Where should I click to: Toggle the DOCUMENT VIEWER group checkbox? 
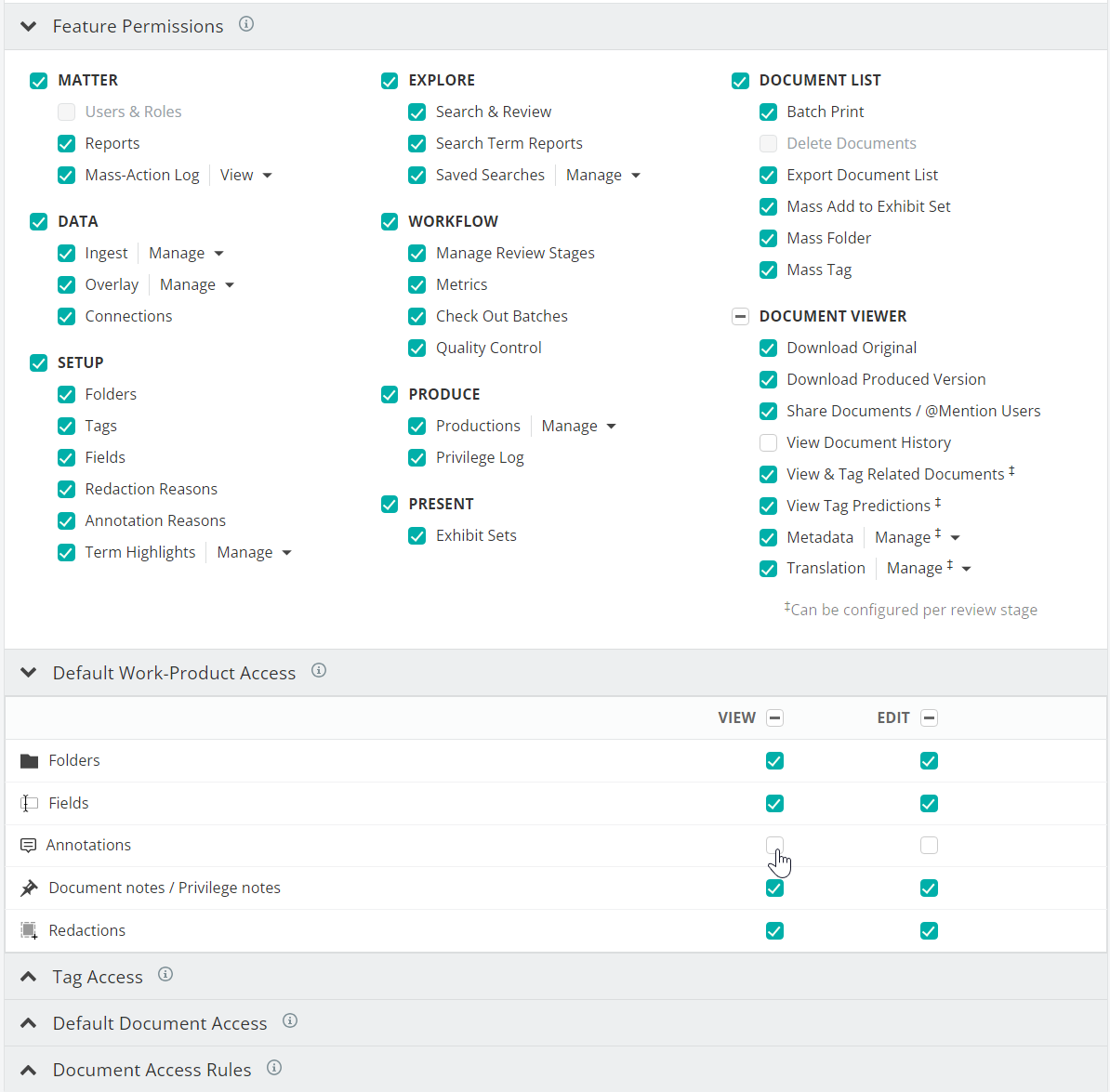pos(741,316)
